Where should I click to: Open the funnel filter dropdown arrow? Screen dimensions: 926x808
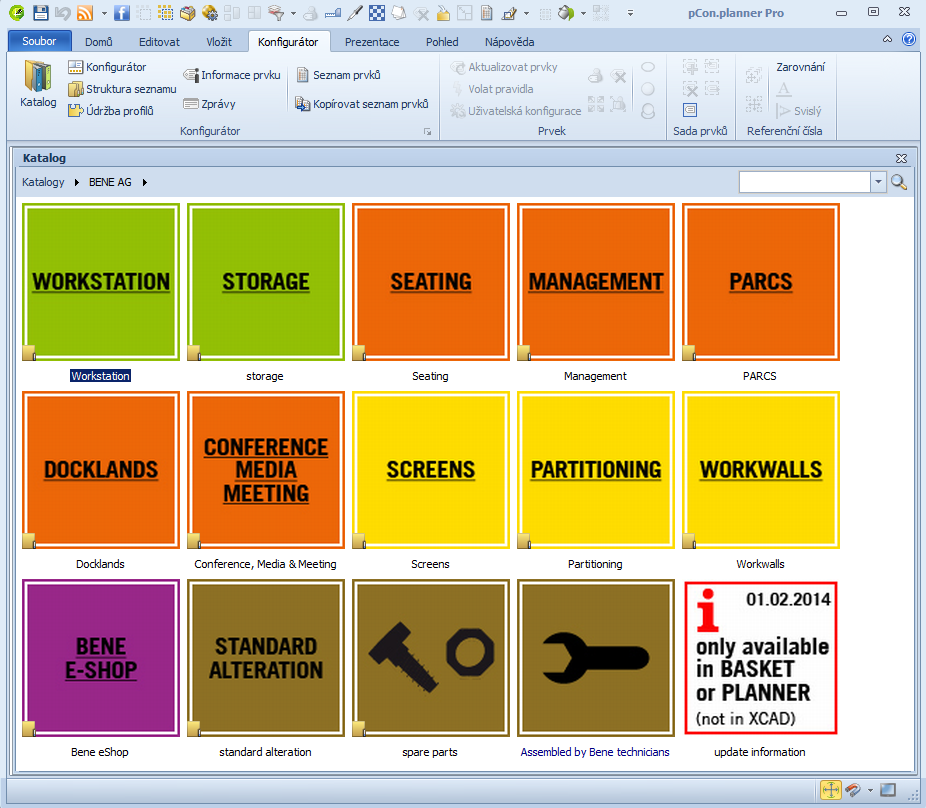point(293,13)
